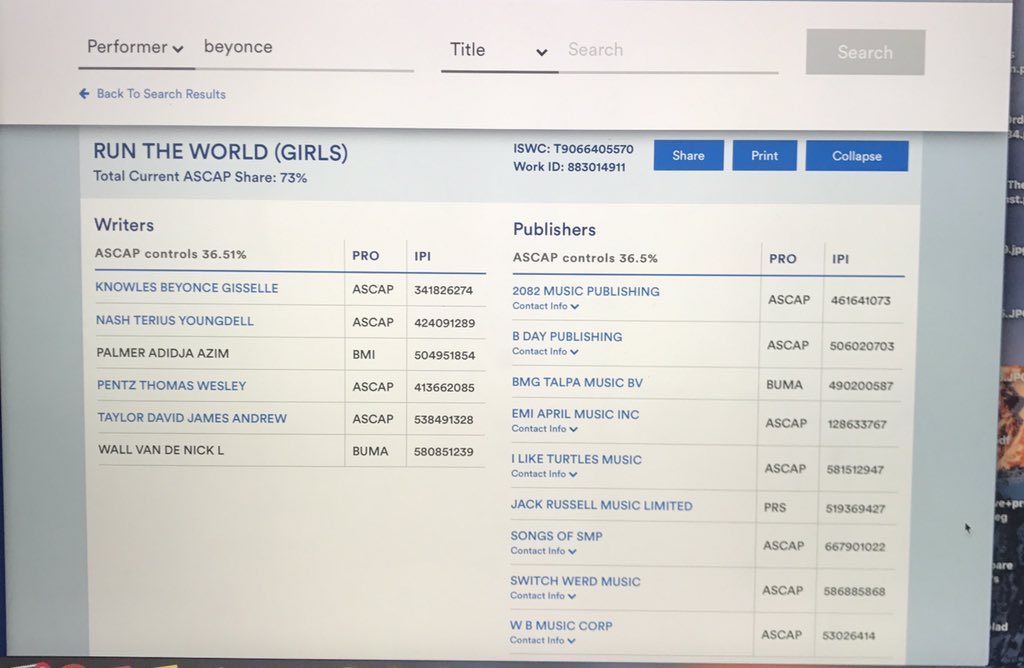
Task: Click the BUMA entry for Wall Van De Nick
Action: click(370, 451)
